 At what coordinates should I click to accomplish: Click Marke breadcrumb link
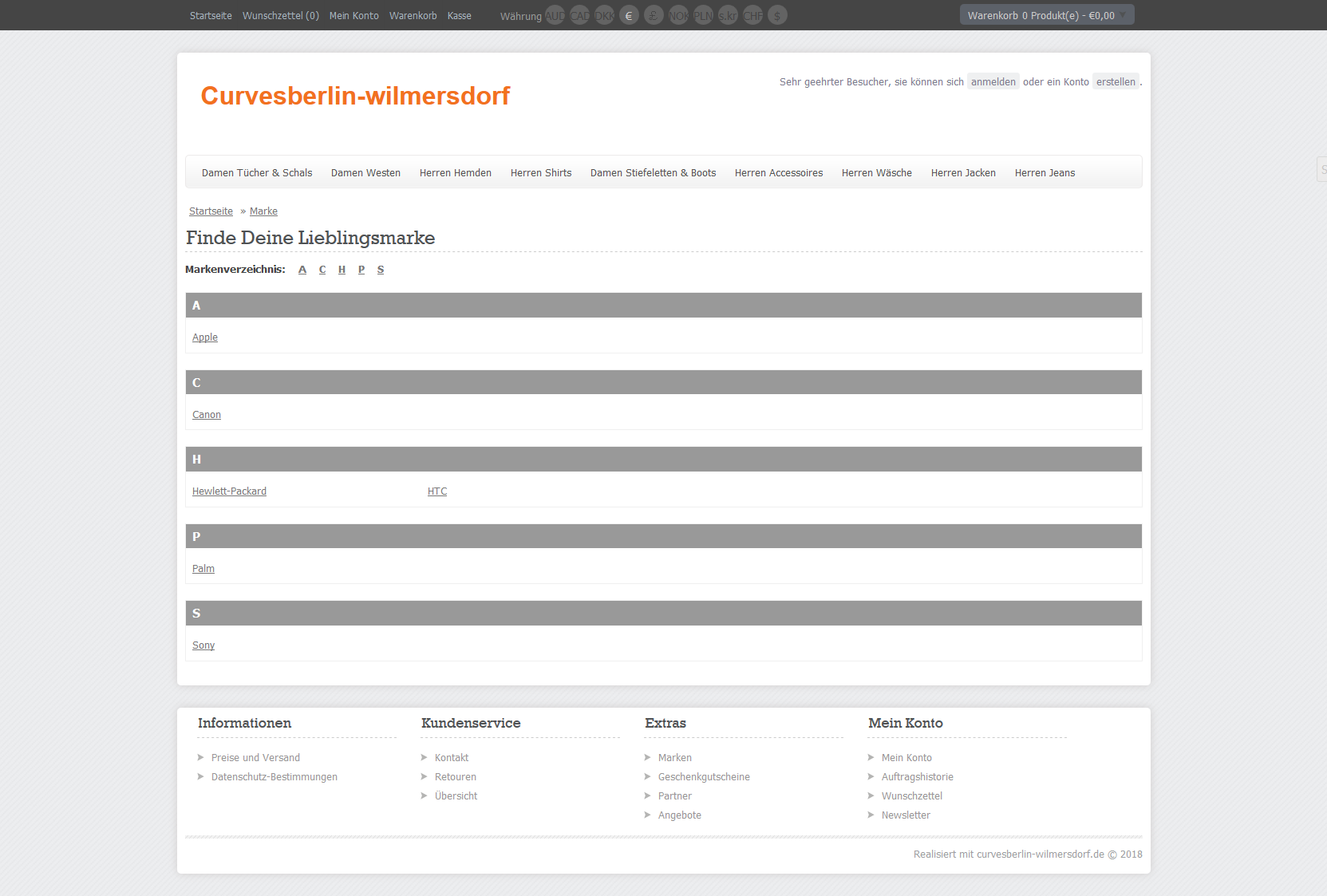[x=263, y=211]
